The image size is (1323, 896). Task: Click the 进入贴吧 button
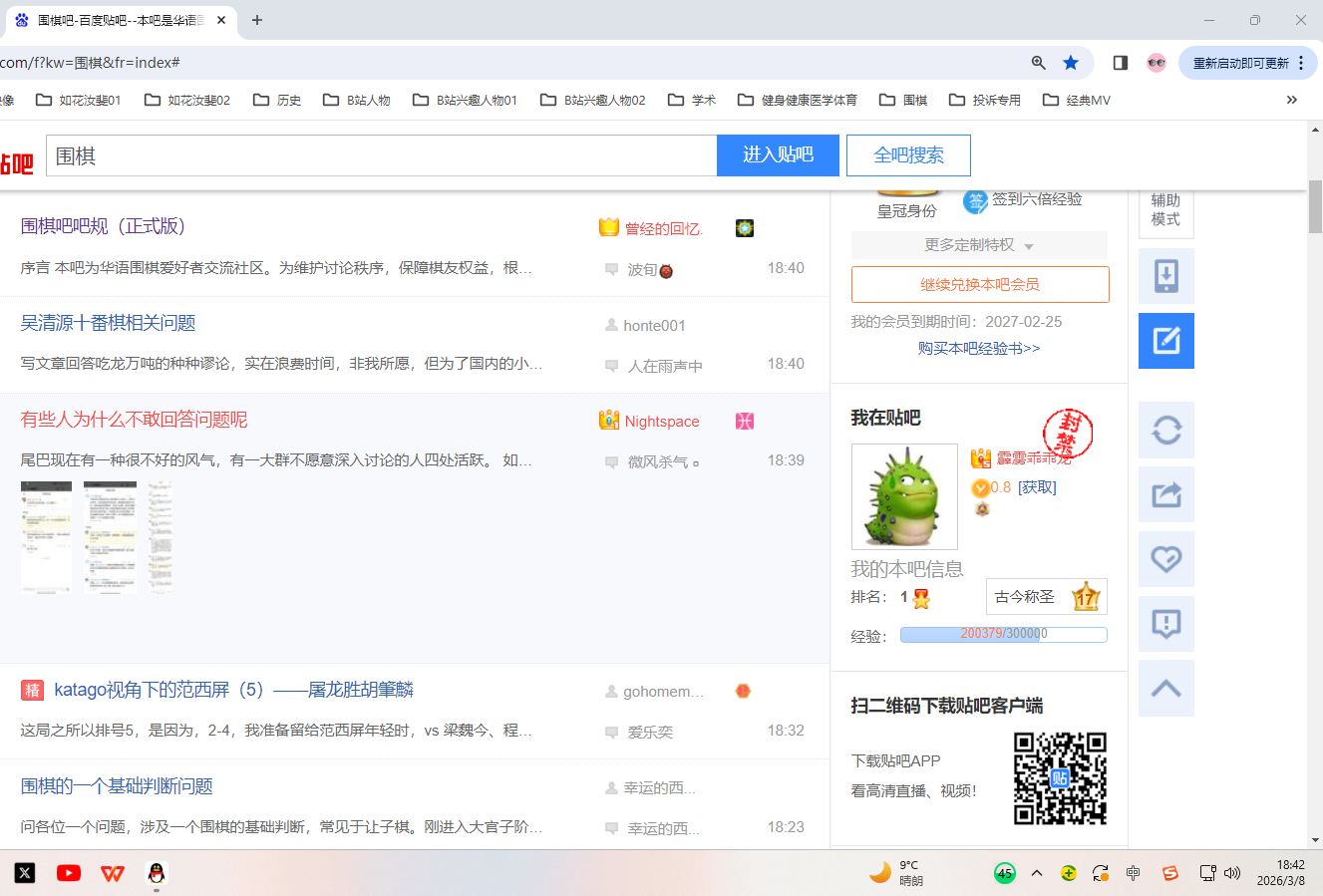point(778,155)
